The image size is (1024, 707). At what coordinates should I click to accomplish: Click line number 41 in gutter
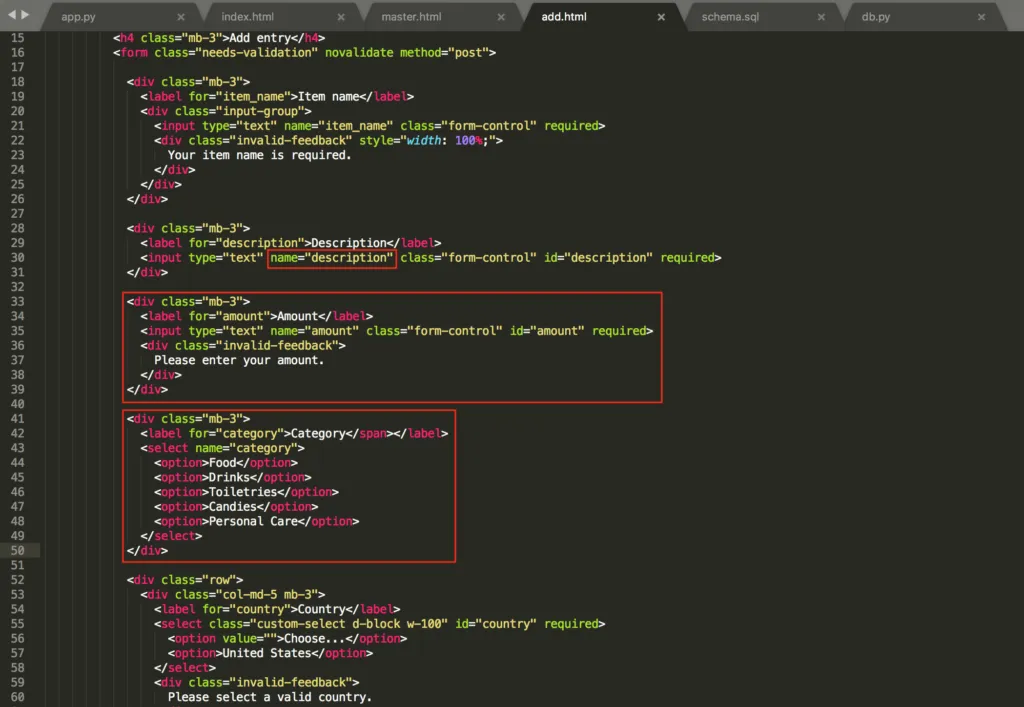(x=18, y=419)
